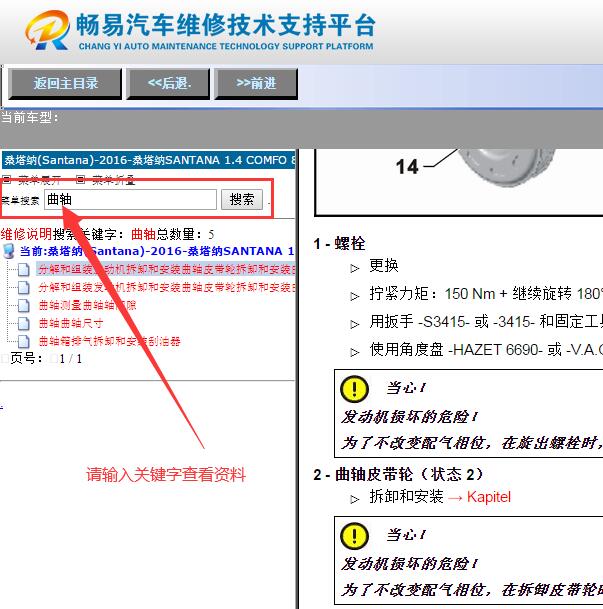Image resolution: width=603 pixels, height=609 pixels.
Task: Go forward using the >>前进 button
Action: (256, 84)
